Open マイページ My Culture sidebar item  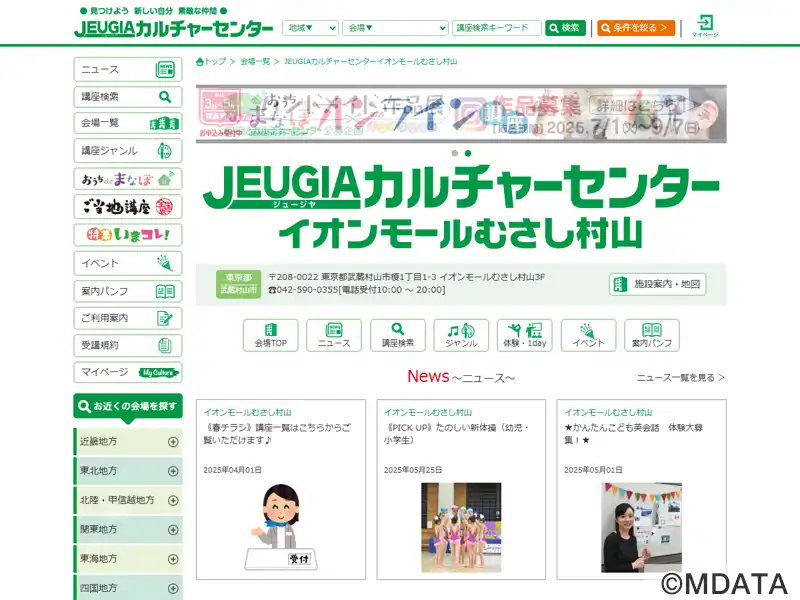[x=128, y=372]
